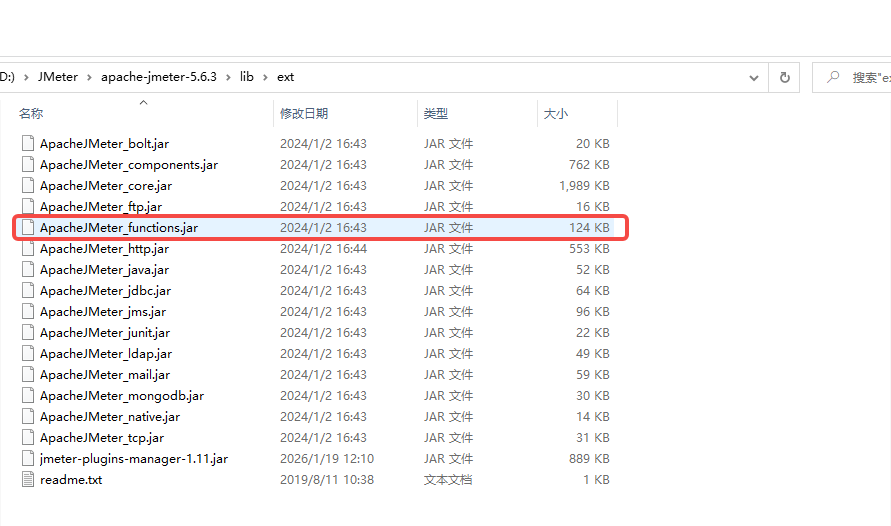The image size is (891, 526).
Task: Click the file icon of ApacheJMeter_mongodb.jar
Action: coord(28,395)
